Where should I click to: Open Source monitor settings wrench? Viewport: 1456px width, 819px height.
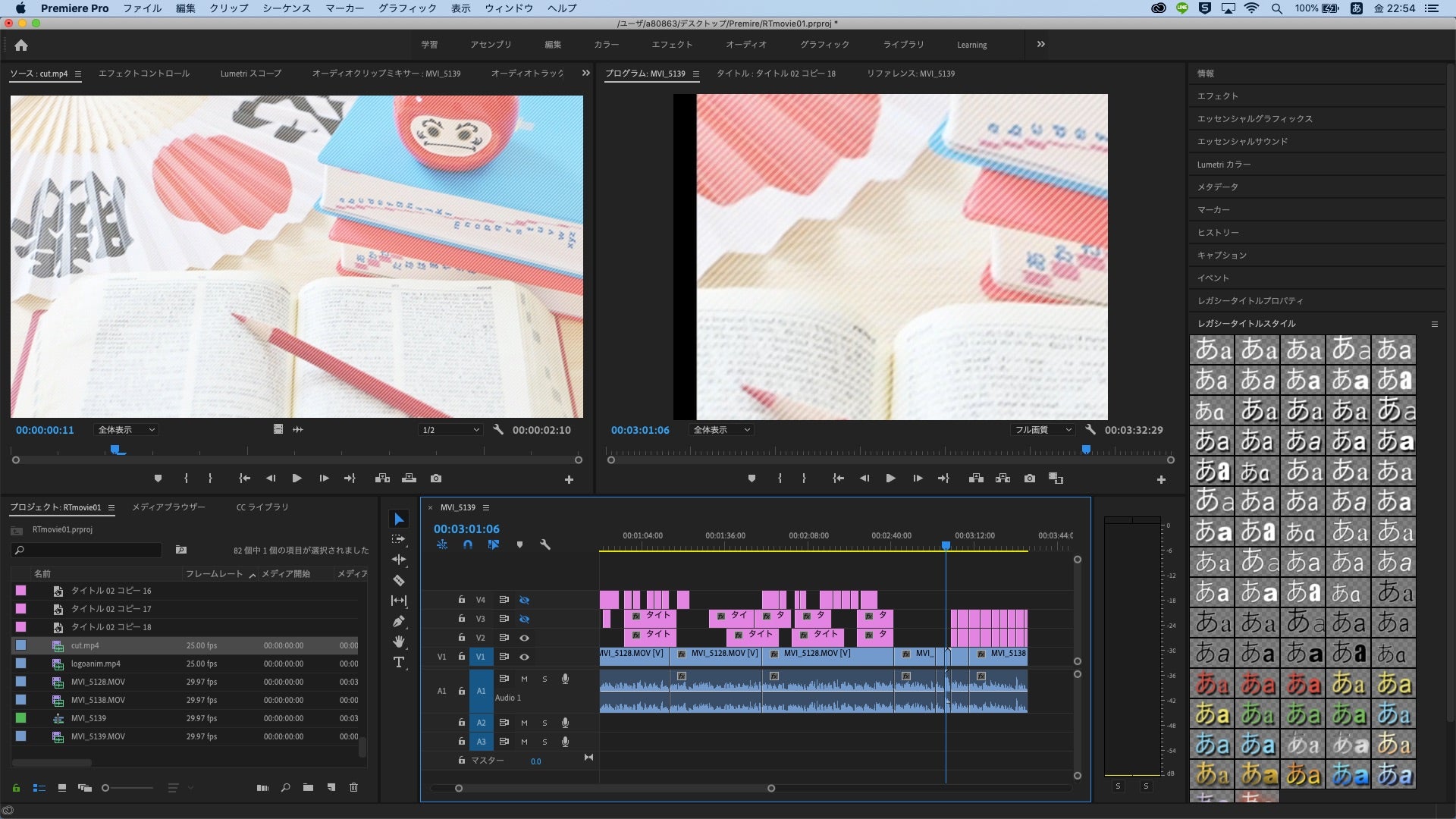click(x=498, y=430)
